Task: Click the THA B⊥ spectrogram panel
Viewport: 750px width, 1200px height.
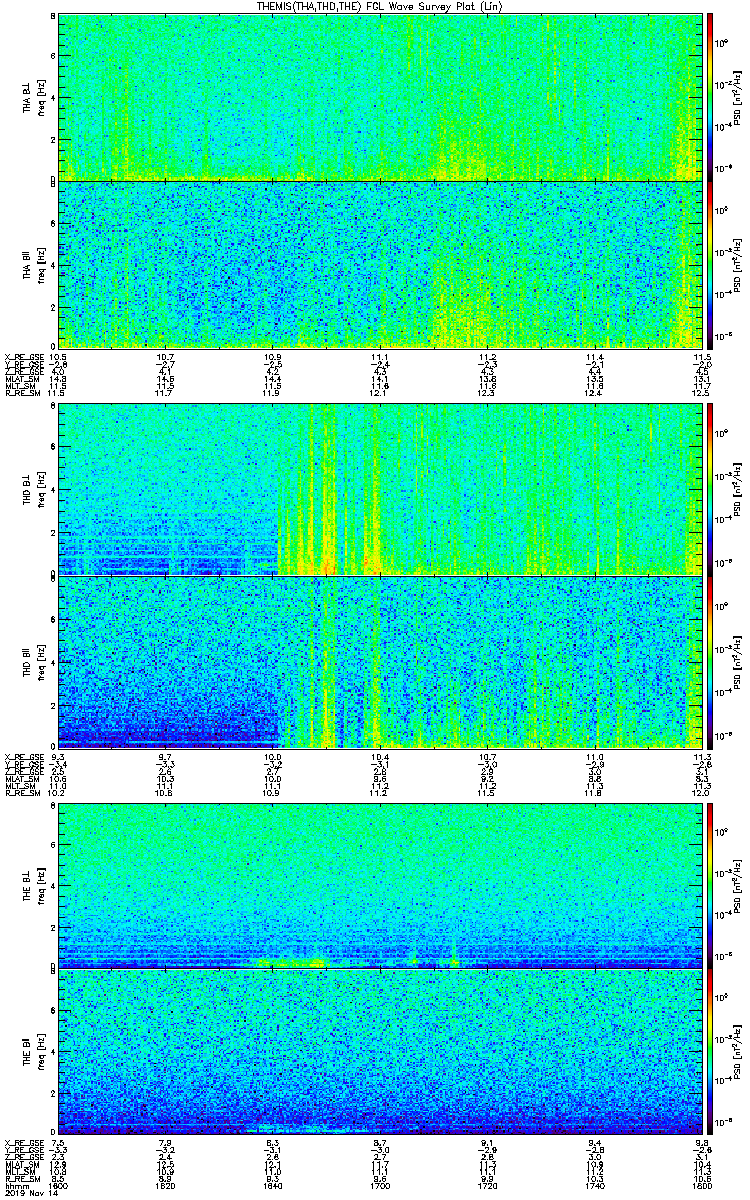Action: [380, 96]
